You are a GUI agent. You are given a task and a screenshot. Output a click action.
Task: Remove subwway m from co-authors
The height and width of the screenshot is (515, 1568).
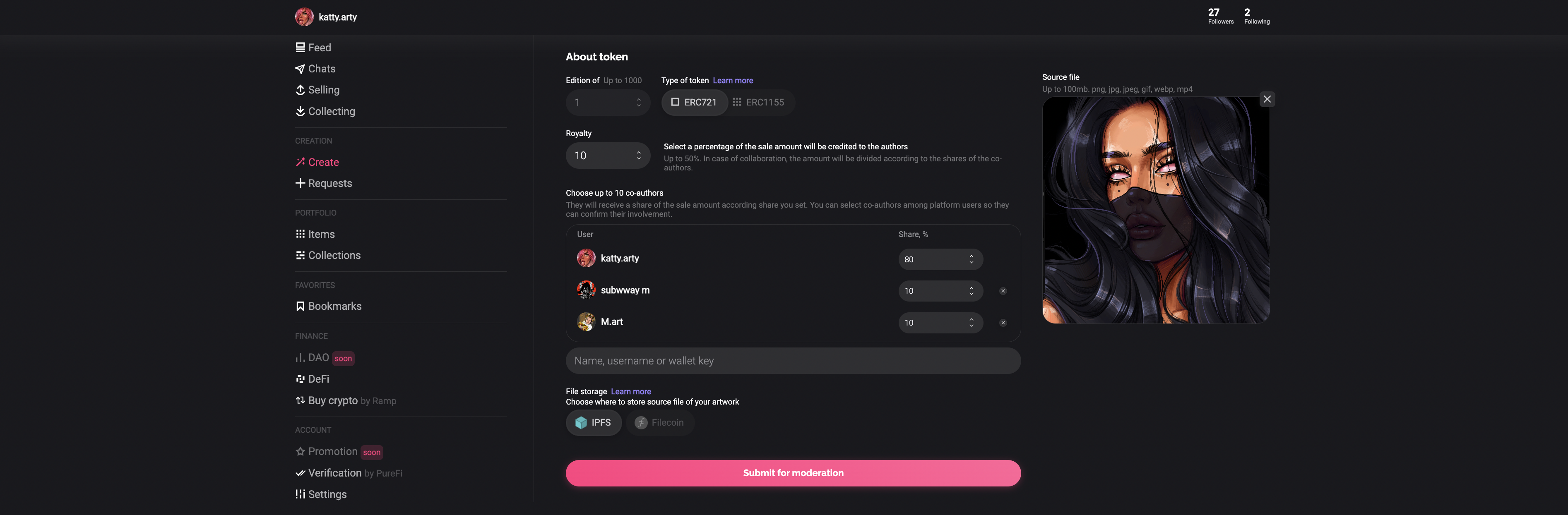pyautogui.click(x=1003, y=291)
